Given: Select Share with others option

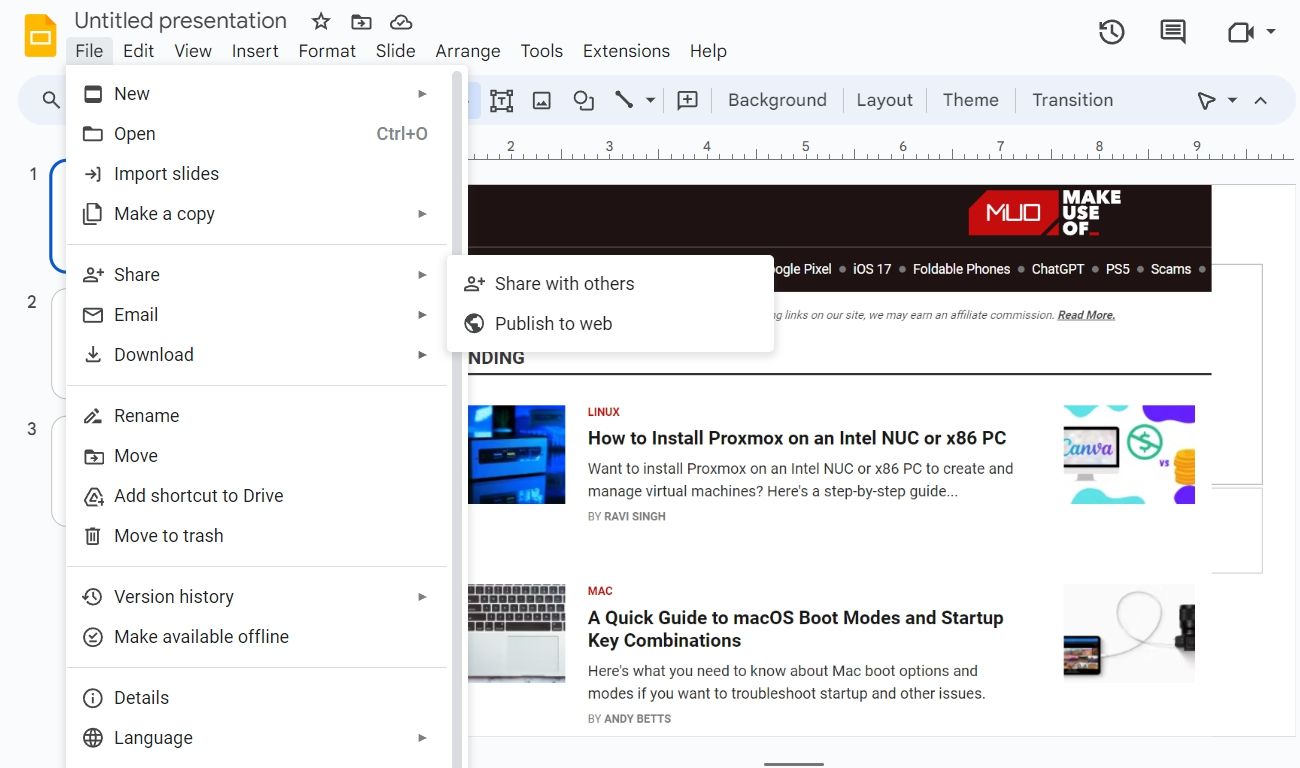Looking at the screenshot, I should coord(564,284).
